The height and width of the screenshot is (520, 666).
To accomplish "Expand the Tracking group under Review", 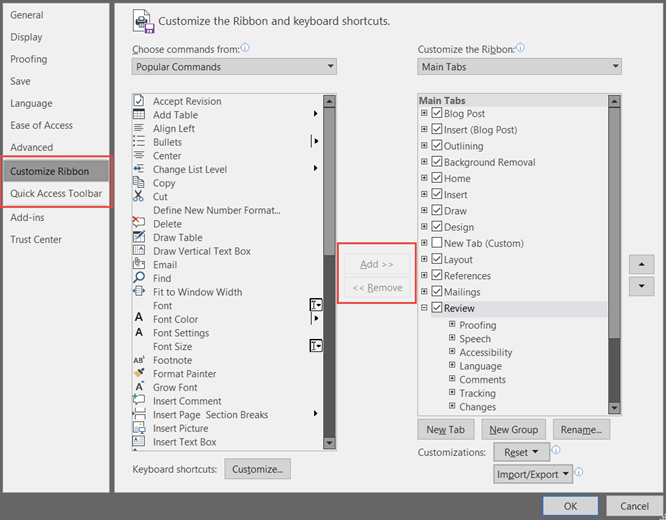I will click(452, 392).
